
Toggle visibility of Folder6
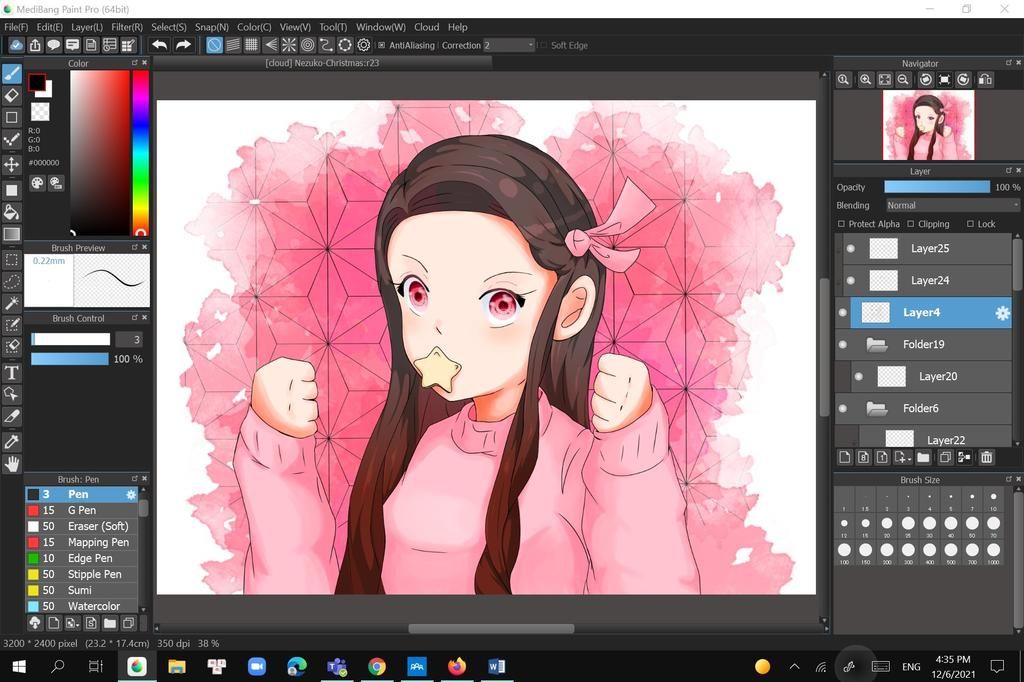[842, 408]
